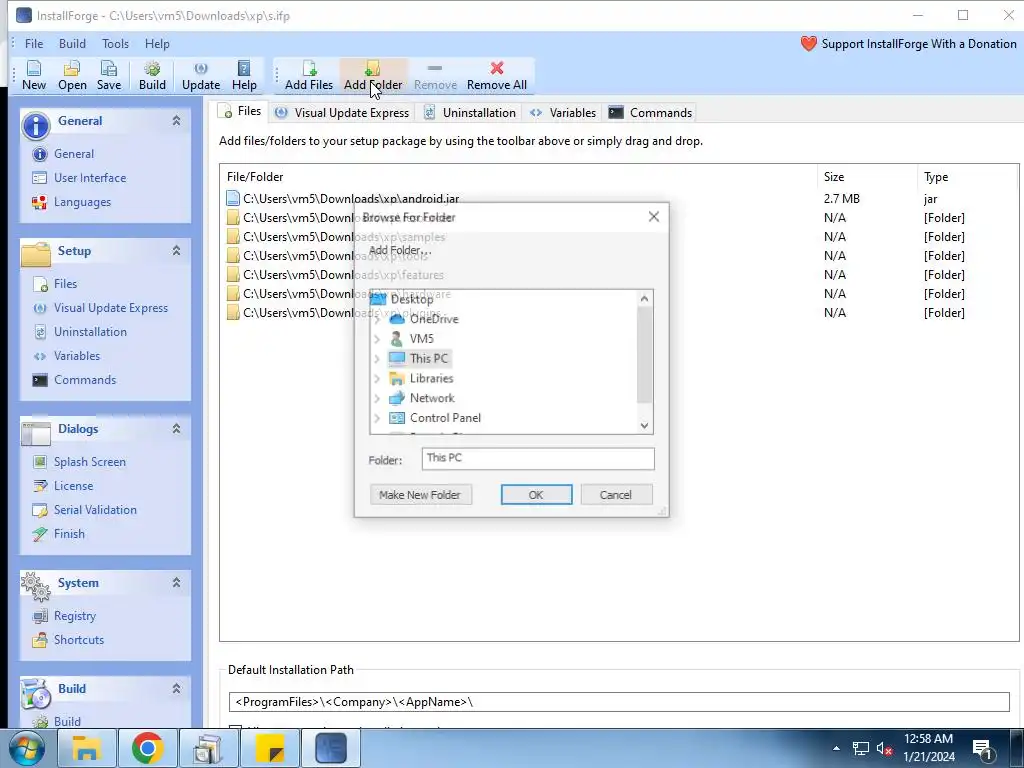The width and height of the screenshot is (1024, 768).
Task: Switch to the Visual Update Express tab
Action: [x=343, y=113]
